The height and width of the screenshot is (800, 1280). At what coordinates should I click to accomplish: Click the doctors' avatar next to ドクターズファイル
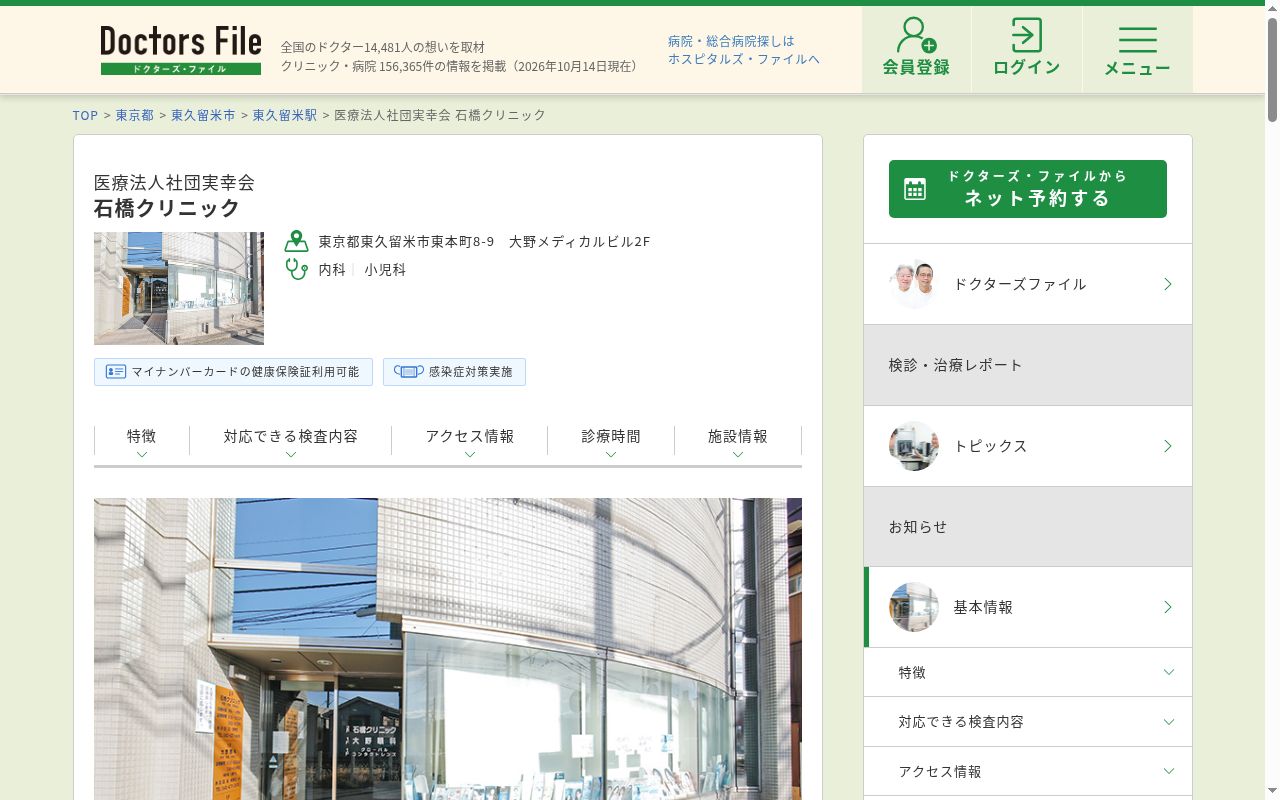click(914, 284)
